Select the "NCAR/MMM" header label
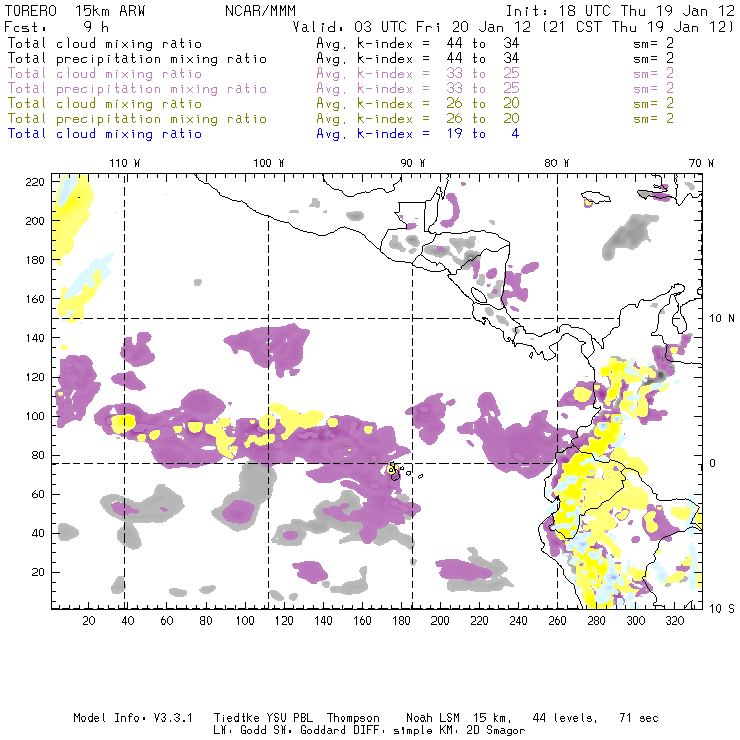The height and width of the screenshot is (740, 740). pos(260,11)
